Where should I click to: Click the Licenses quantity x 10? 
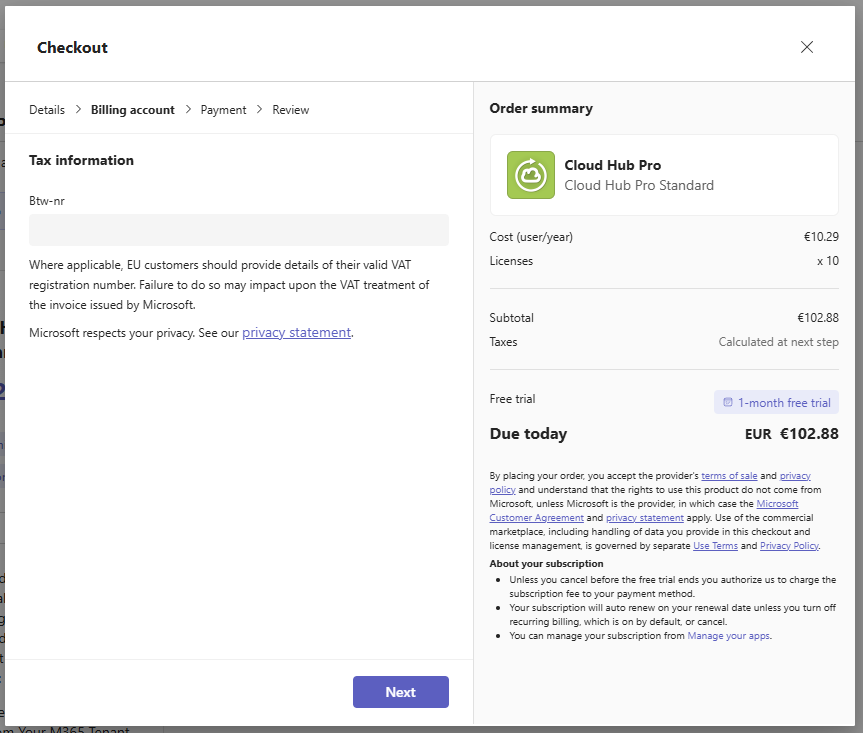pos(828,261)
